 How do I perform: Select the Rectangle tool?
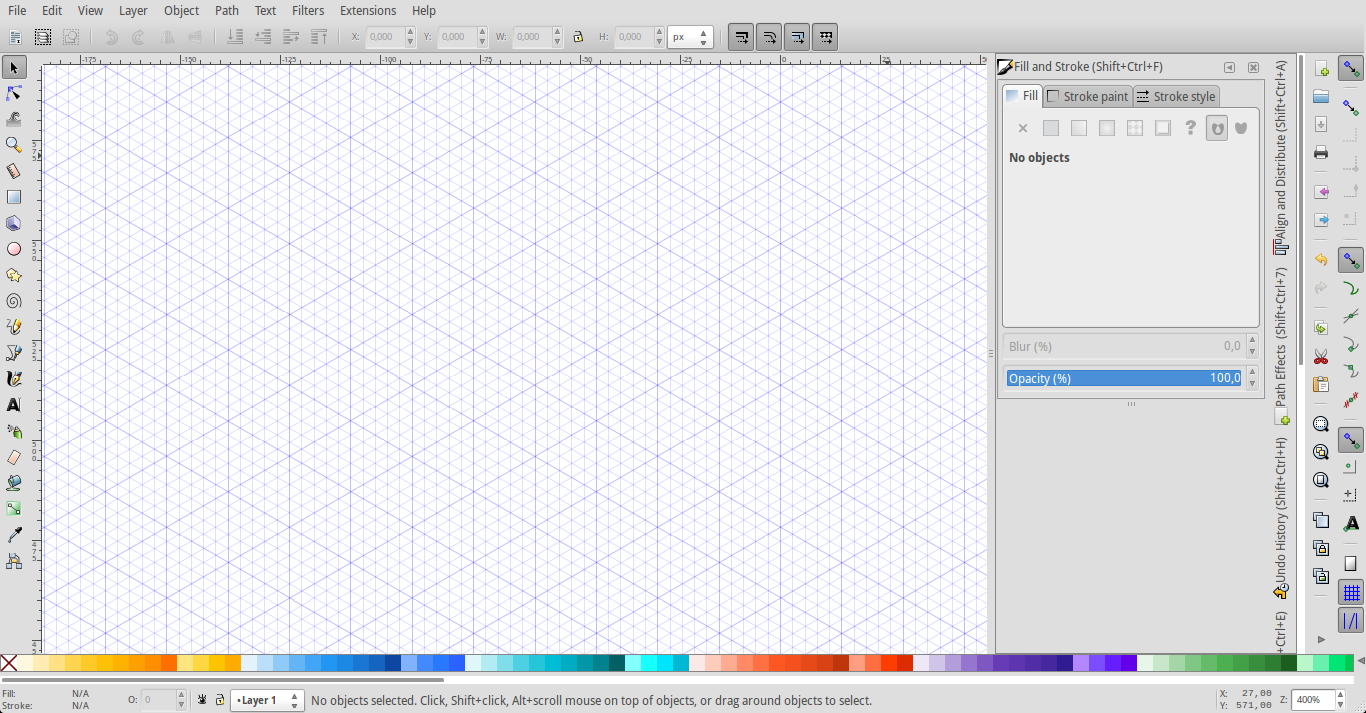[x=14, y=197]
